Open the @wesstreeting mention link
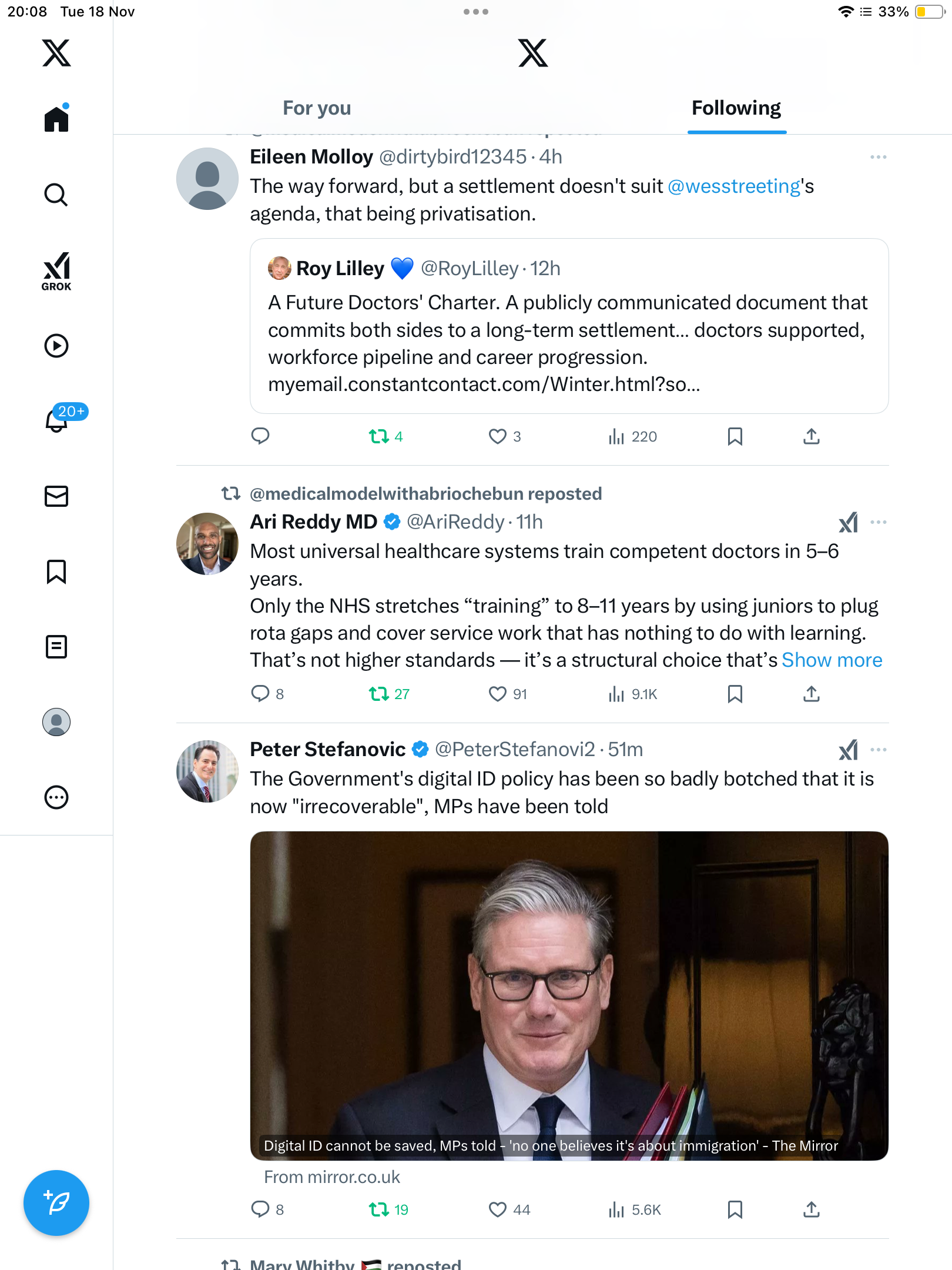Viewport: 952px width, 1270px height. tap(734, 186)
